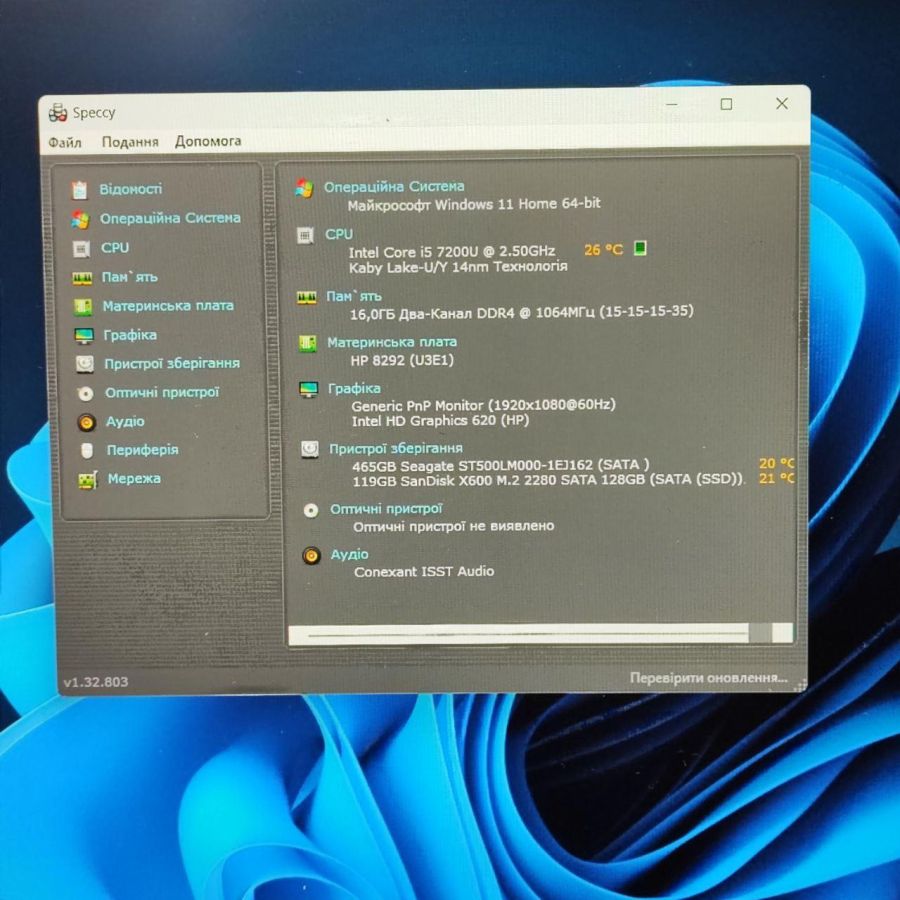The image size is (900, 900).
Task: Click the summary speaker icon
Action: 311,556
